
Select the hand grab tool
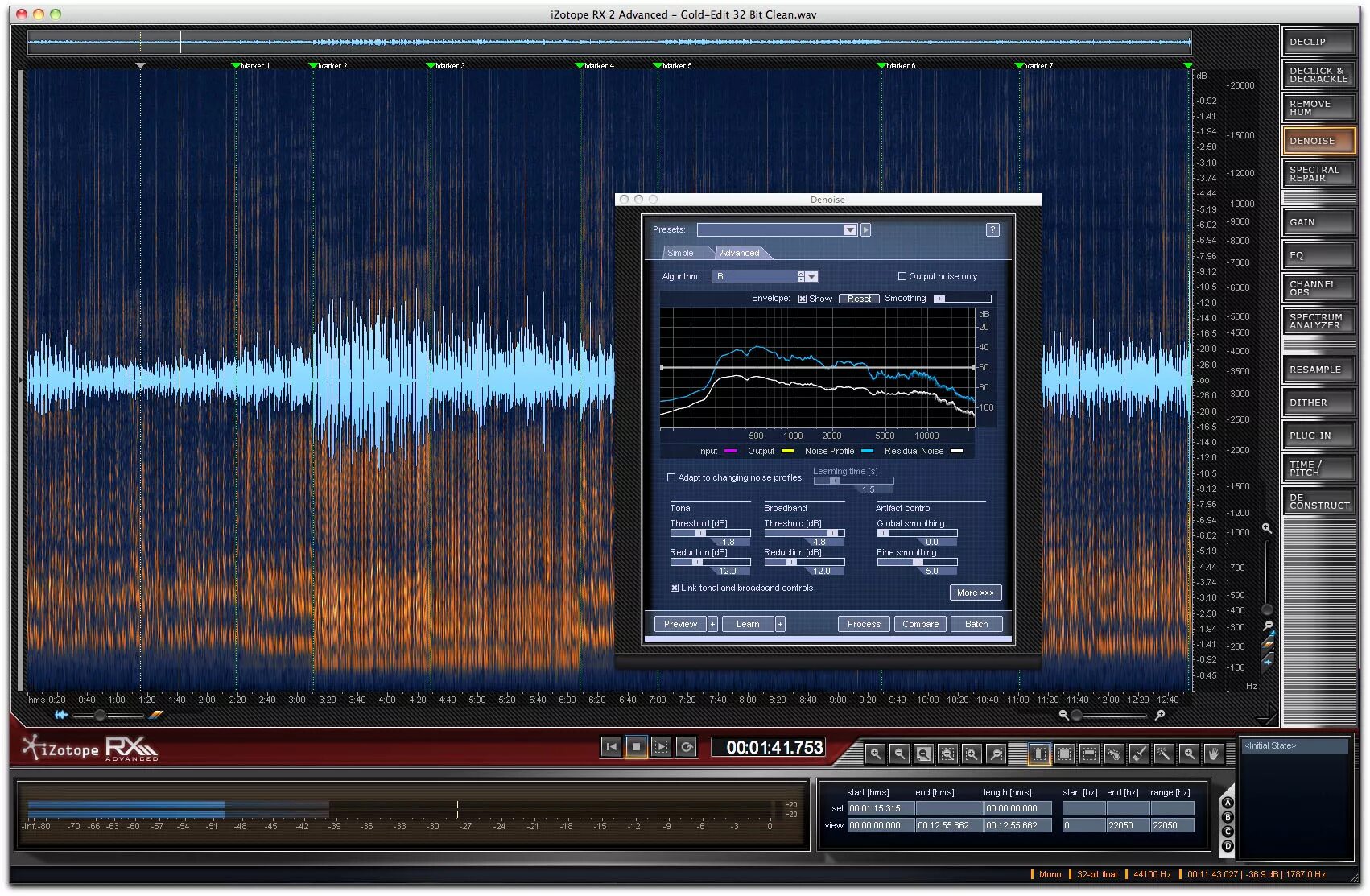(x=1214, y=754)
